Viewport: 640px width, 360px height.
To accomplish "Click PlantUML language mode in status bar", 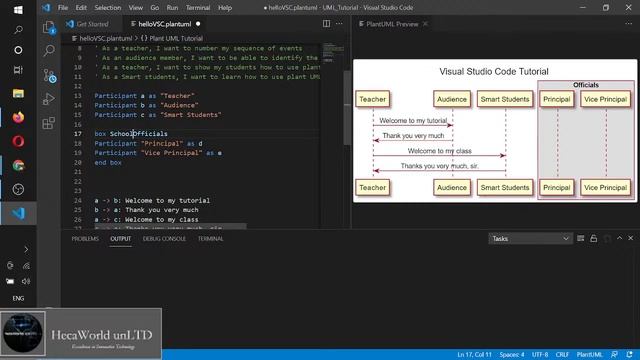I will point(589,354).
